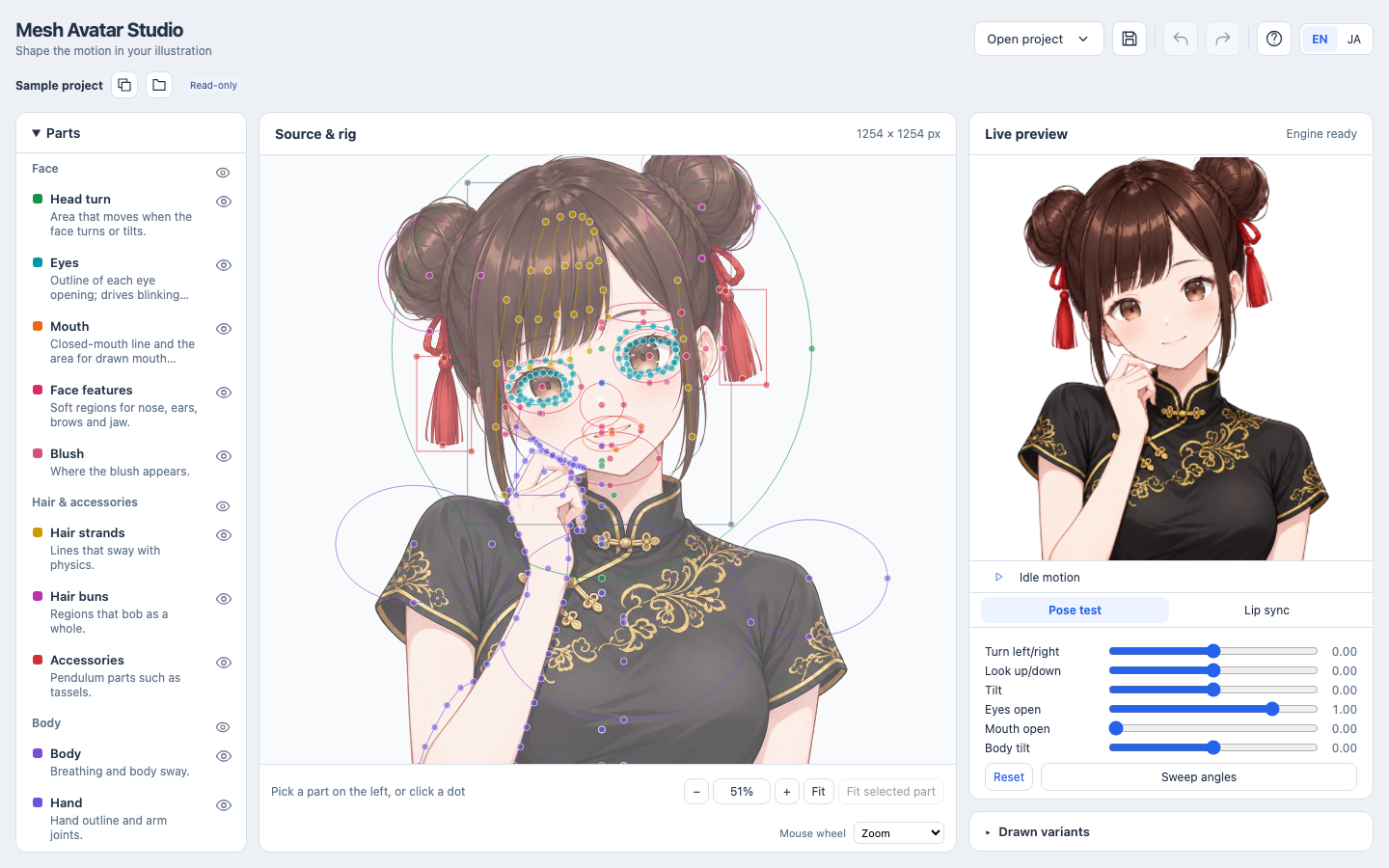Viewport: 1389px width, 868px height.
Task: Click the folder icon beside Sample project
Action: (x=159, y=85)
